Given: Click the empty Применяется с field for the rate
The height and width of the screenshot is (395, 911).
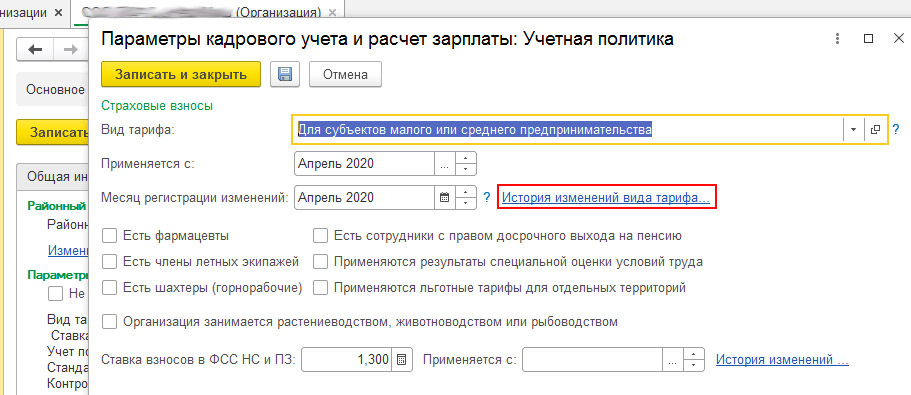Looking at the screenshot, I should point(593,360).
